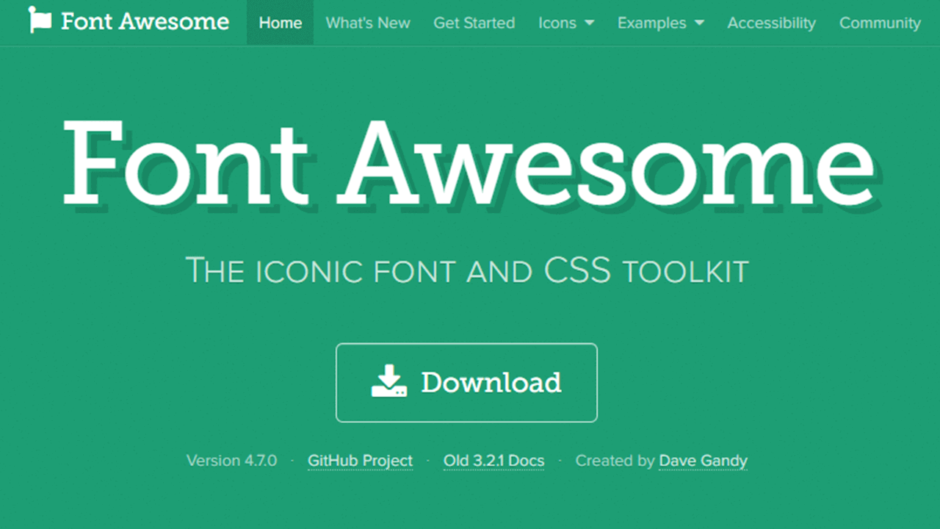Click the iconic font and CSS toolkit tagline
The height and width of the screenshot is (529, 940).
(467, 270)
